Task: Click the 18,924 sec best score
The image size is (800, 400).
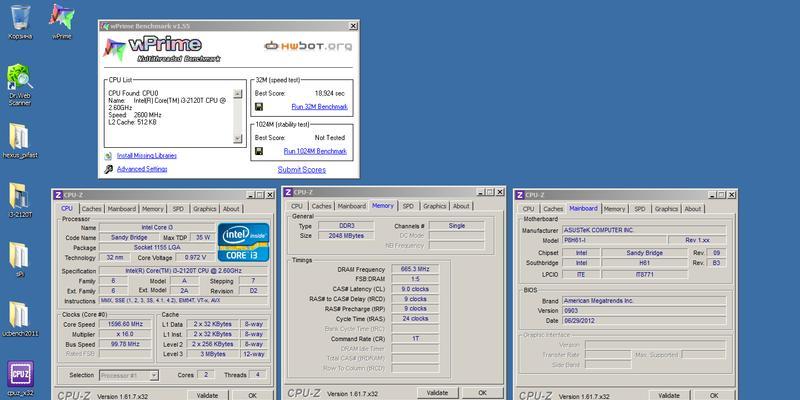Action: [x=330, y=93]
